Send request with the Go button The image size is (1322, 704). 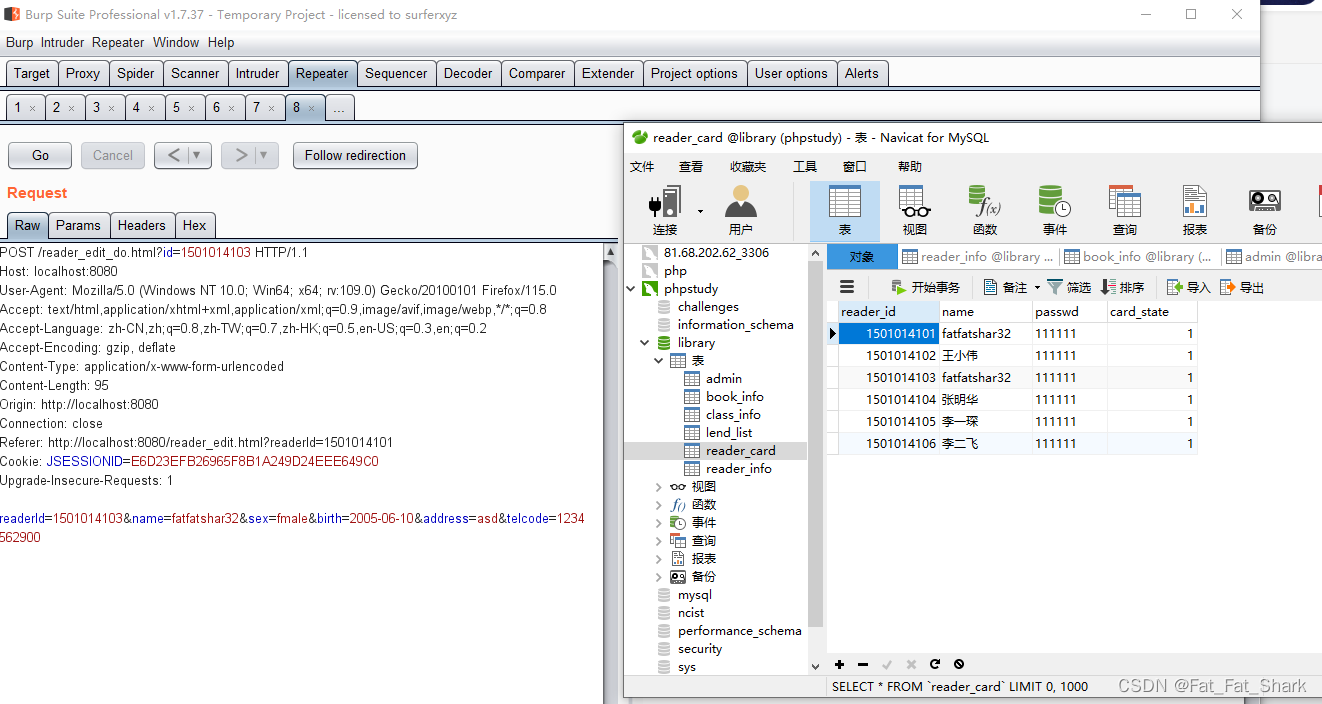(x=40, y=155)
